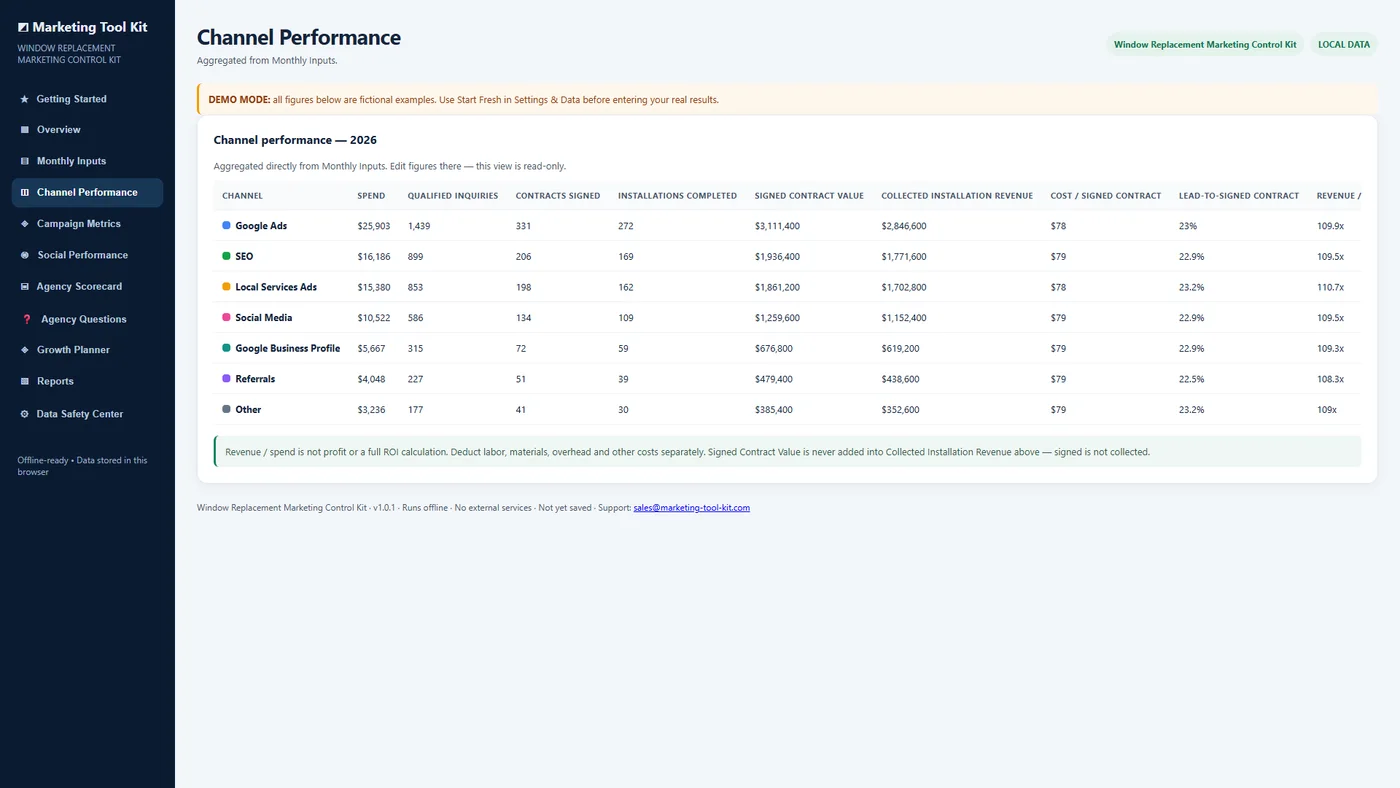Open the Growth Planner label
The width and height of the screenshot is (1400, 788).
tap(73, 350)
